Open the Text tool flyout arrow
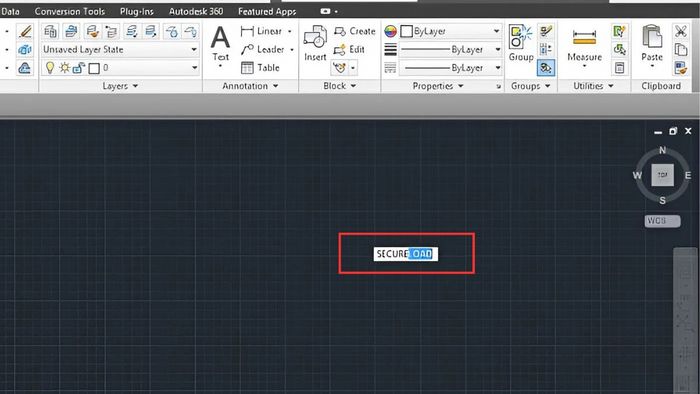Viewport: 700px width, 394px height. (x=221, y=66)
